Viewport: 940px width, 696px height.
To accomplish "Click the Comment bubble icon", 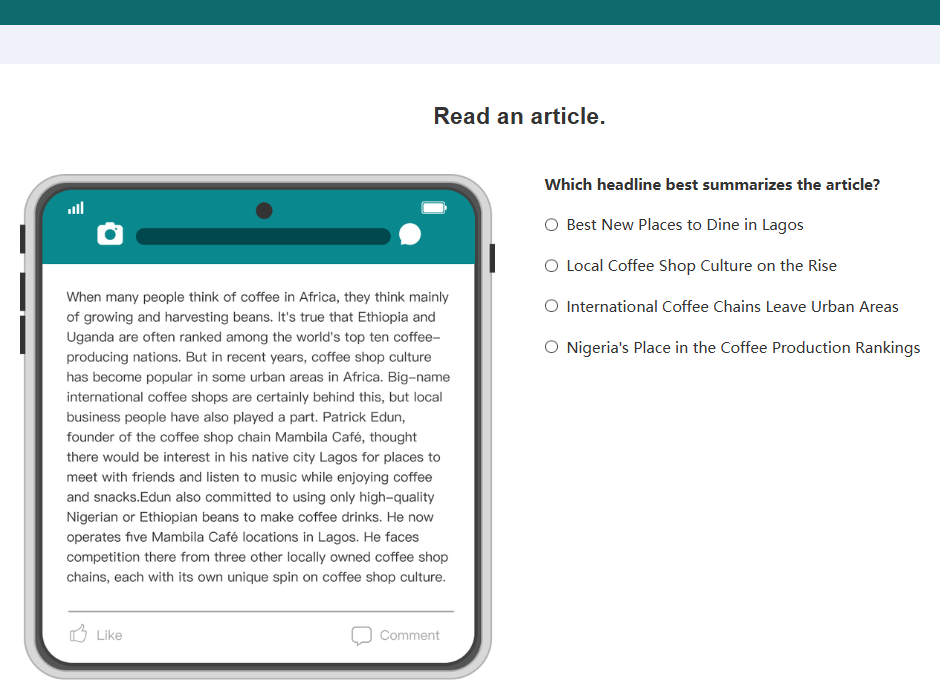I will coord(361,635).
